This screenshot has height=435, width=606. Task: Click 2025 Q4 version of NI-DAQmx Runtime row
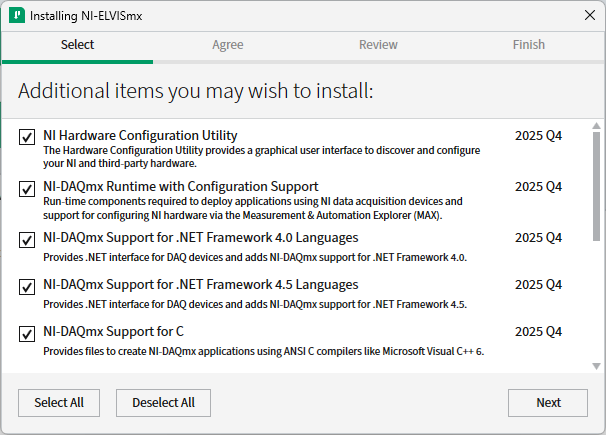538,187
